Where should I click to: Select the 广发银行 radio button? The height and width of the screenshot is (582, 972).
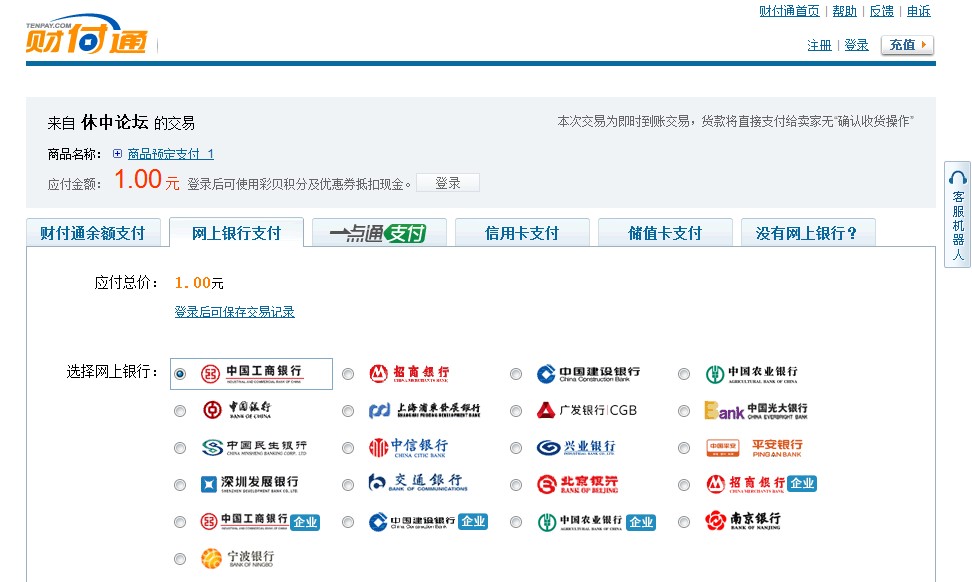pyautogui.click(x=516, y=411)
